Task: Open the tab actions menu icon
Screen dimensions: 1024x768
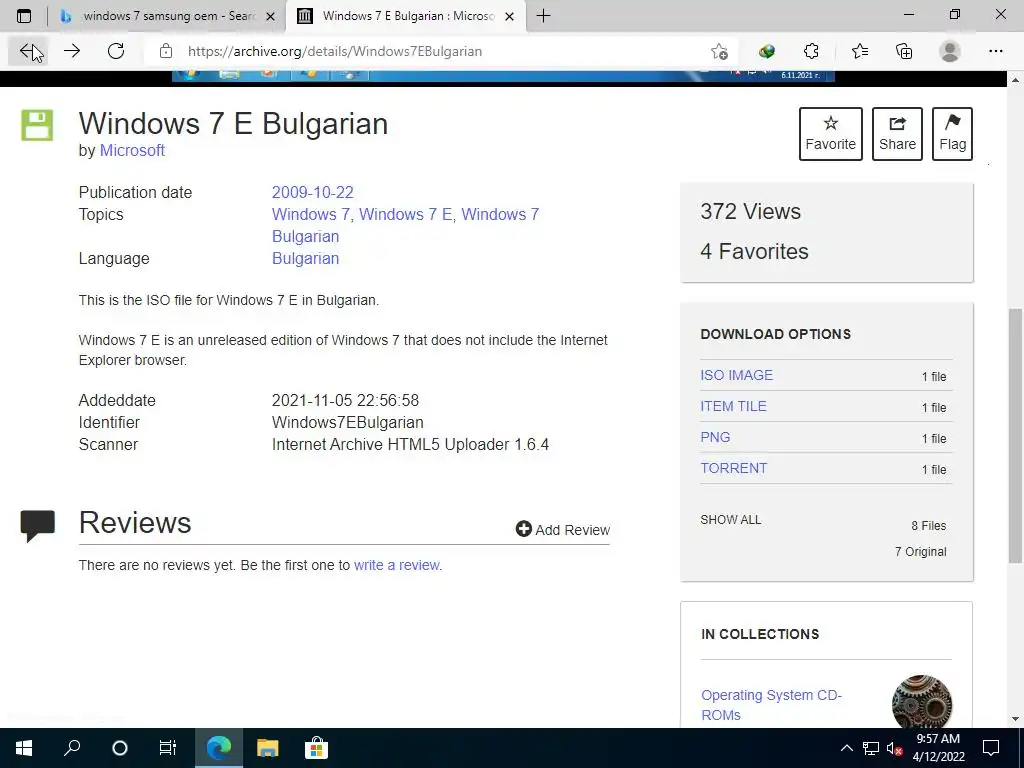Action: click(24, 16)
